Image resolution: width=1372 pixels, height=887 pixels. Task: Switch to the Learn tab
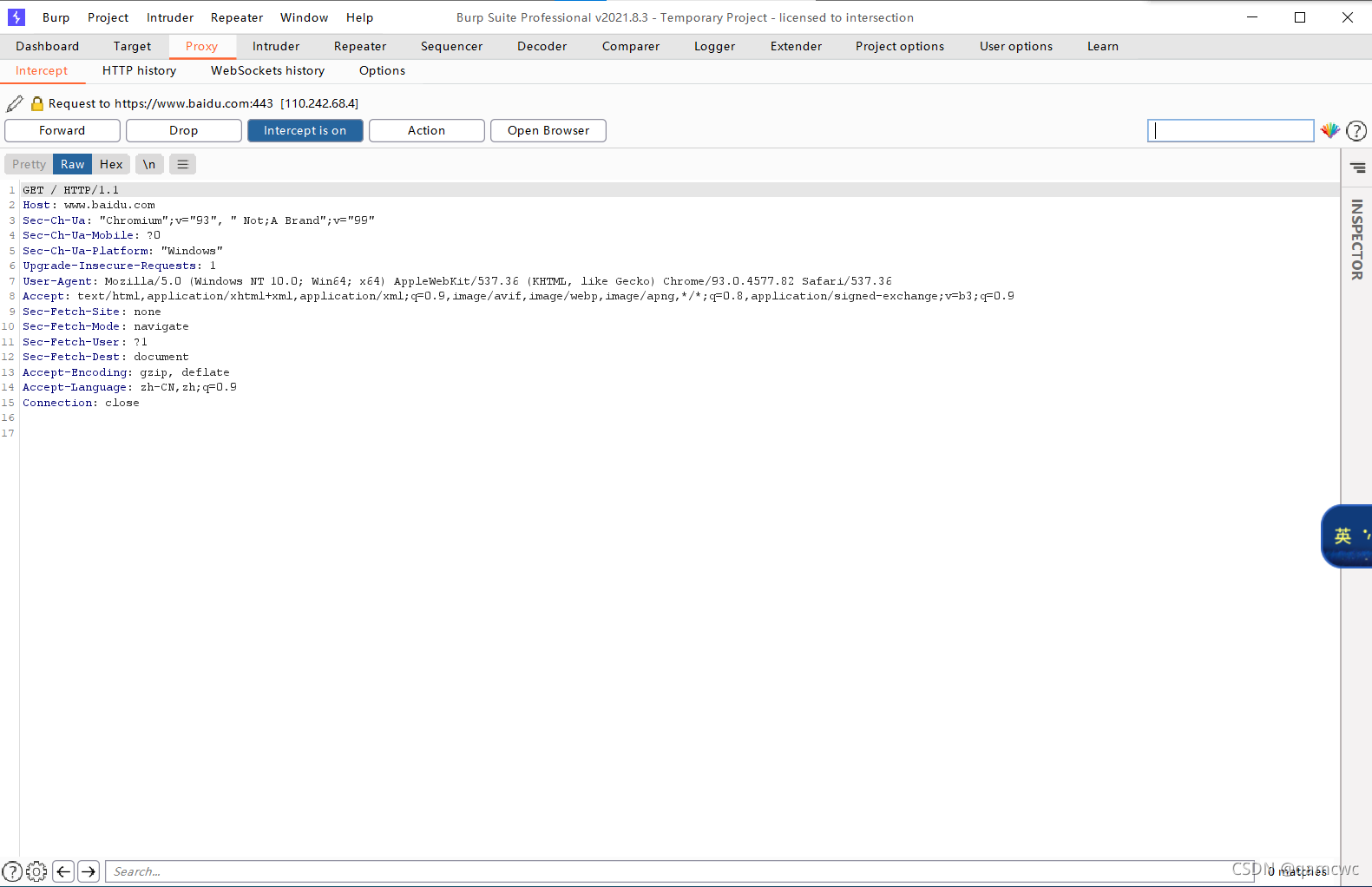tap(1103, 46)
